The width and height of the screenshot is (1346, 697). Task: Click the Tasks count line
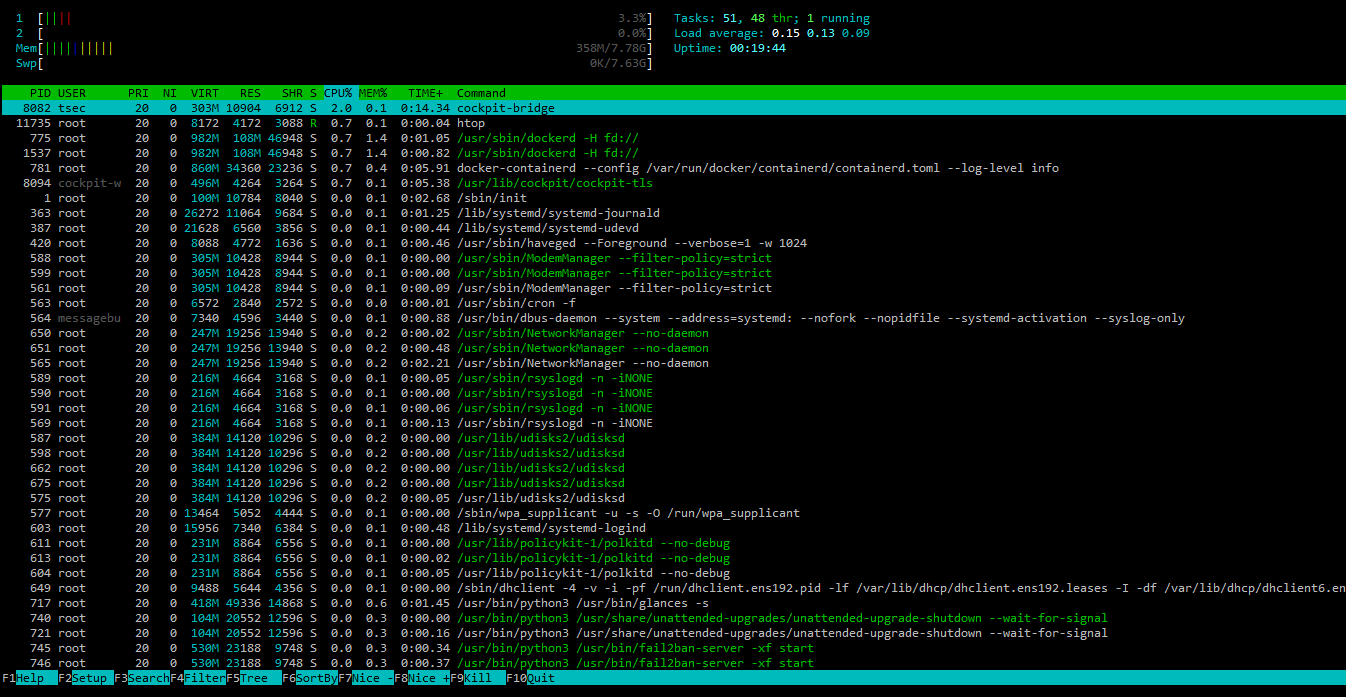[x=772, y=18]
